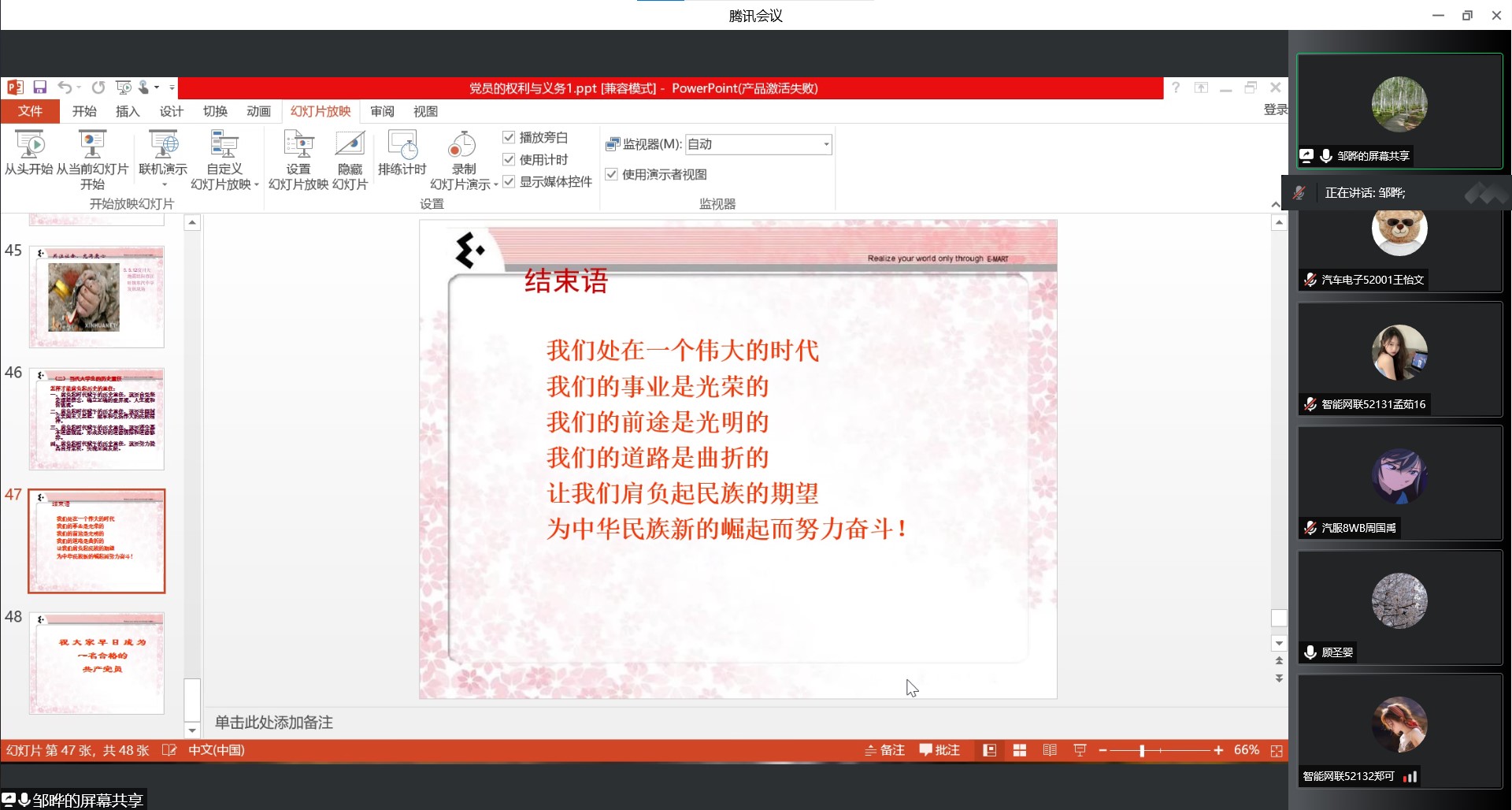Screen dimensions: 1512x810
Task: Save the presentation with the floppy disk icon
Action: [40, 87]
